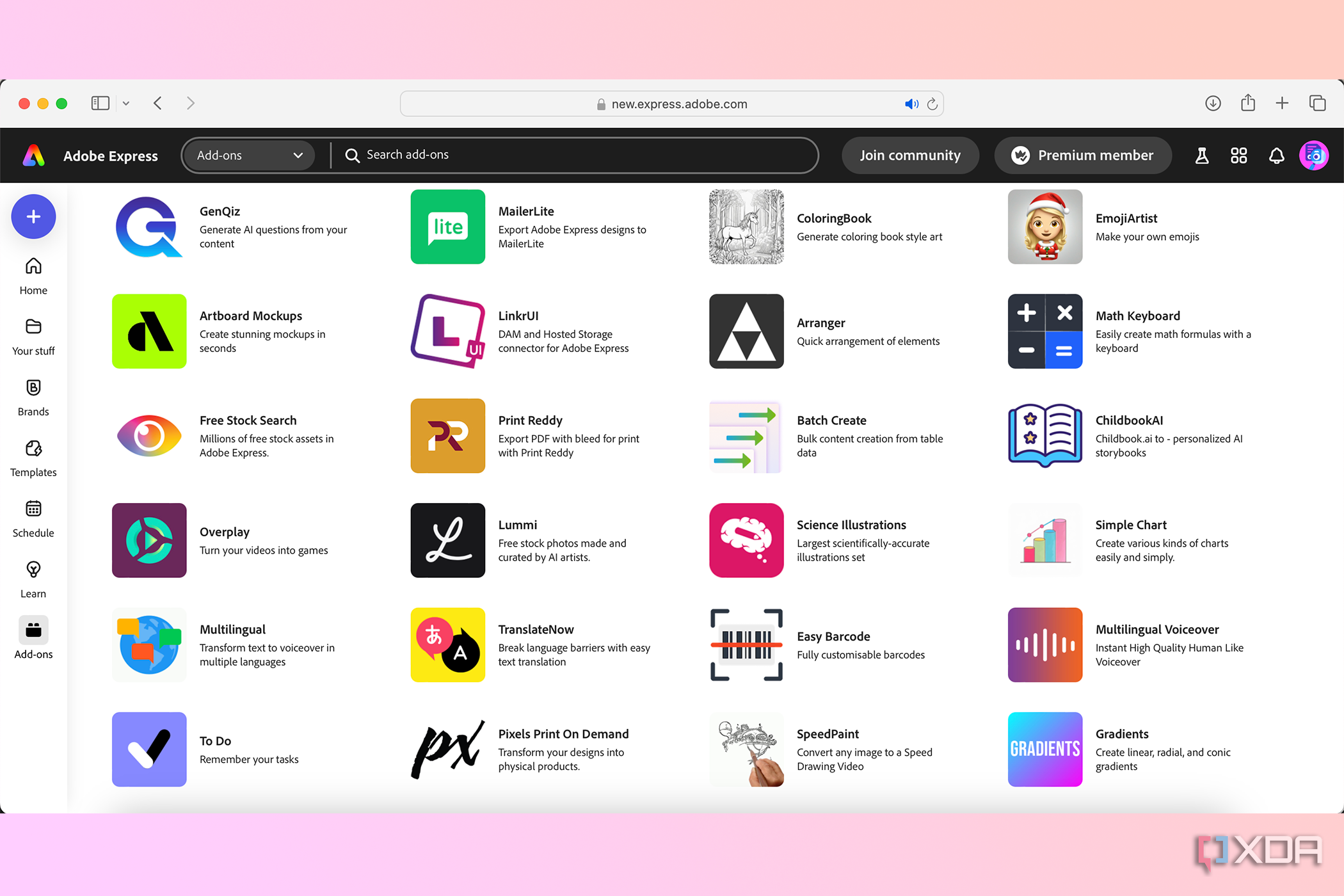Open the Artboard Mockups title link

coord(250,316)
